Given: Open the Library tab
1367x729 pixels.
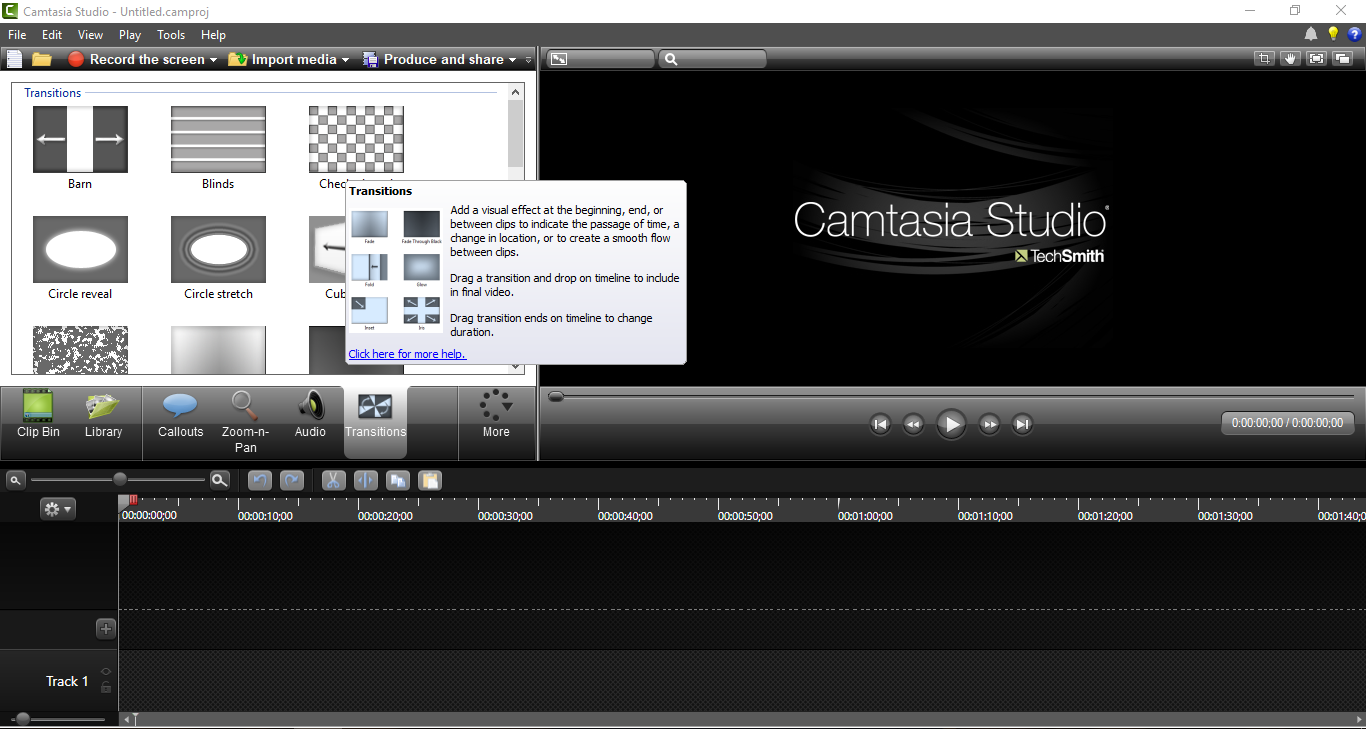Looking at the screenshot, I should point(103,415).
